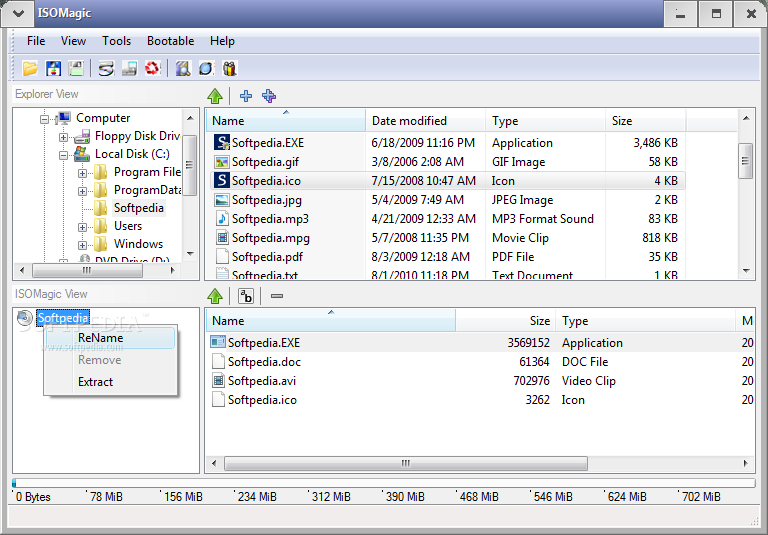The width and height of the screenshot is (768, 535).
Task: Open the View menu
Action: (73, 41)
